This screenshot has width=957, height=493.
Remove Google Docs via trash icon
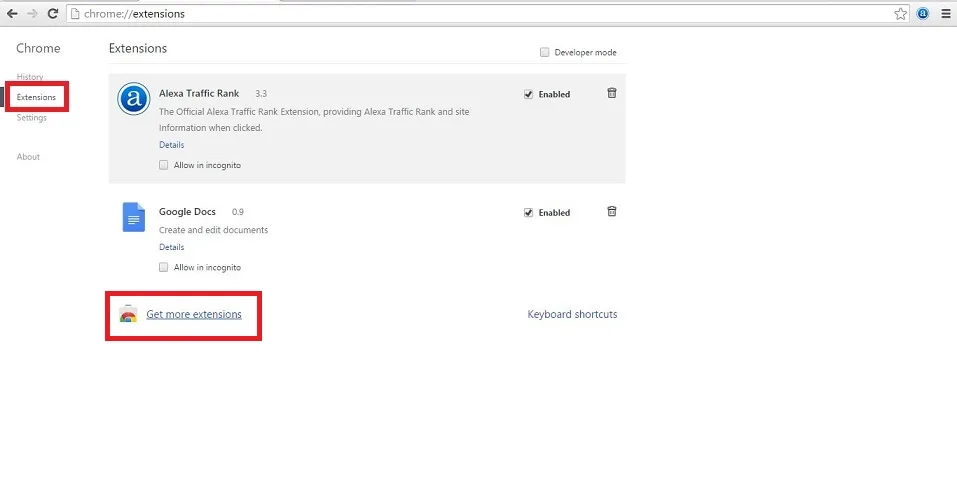612,211
